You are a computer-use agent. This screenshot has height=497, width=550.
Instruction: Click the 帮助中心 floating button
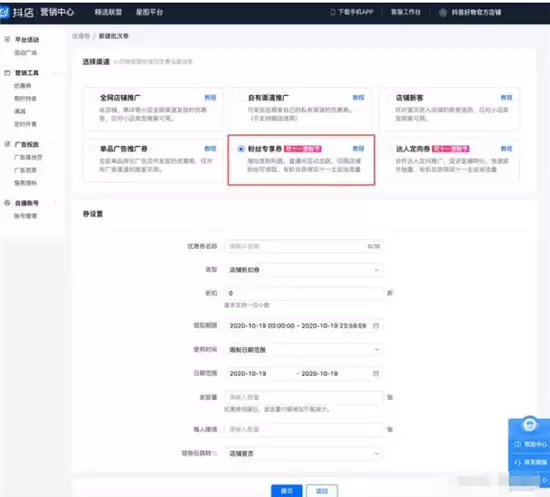tap(530, 444)
